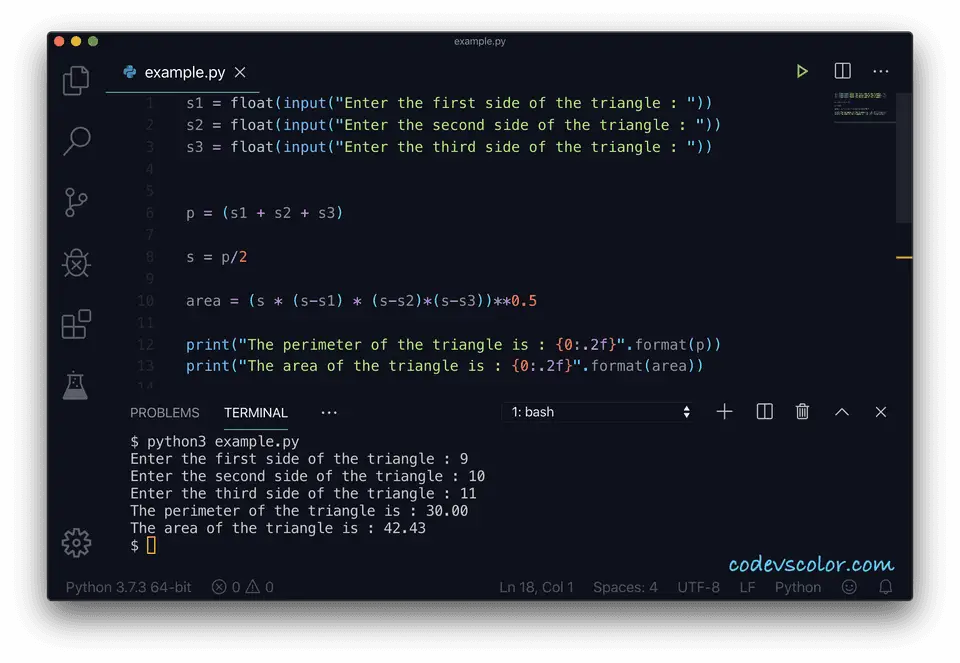960x663 pixels.
Task: Open feedback smiley icon
Action: (x=849, y=587)
